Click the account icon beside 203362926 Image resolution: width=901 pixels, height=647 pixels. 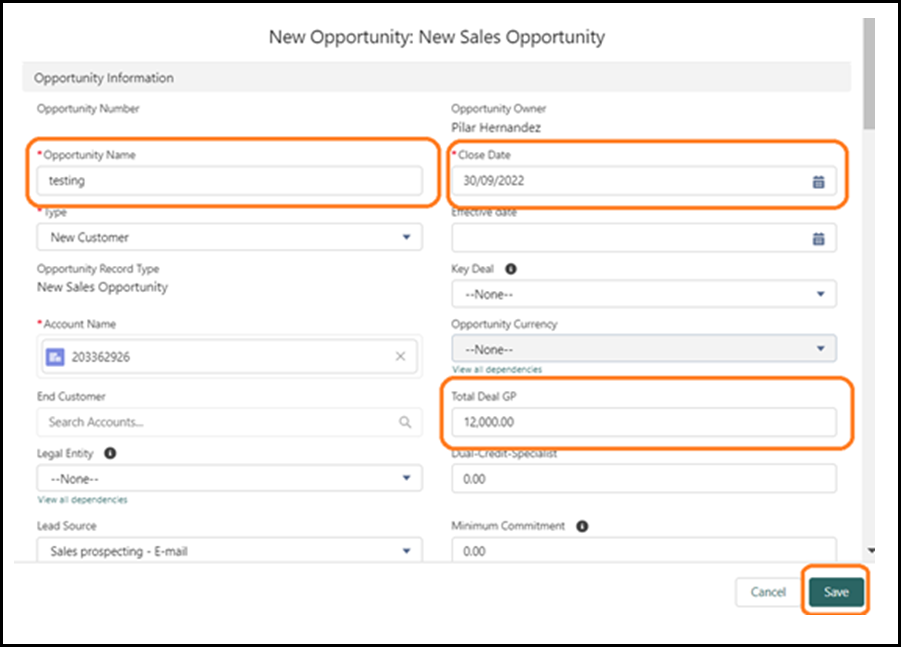tap(55, 357)
